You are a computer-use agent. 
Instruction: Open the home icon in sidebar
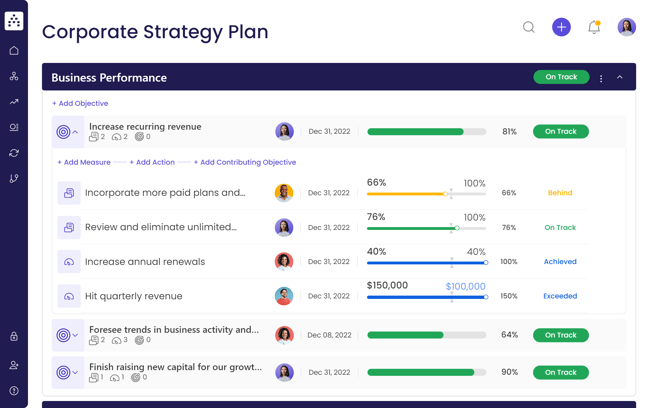[x=14, y=50]
